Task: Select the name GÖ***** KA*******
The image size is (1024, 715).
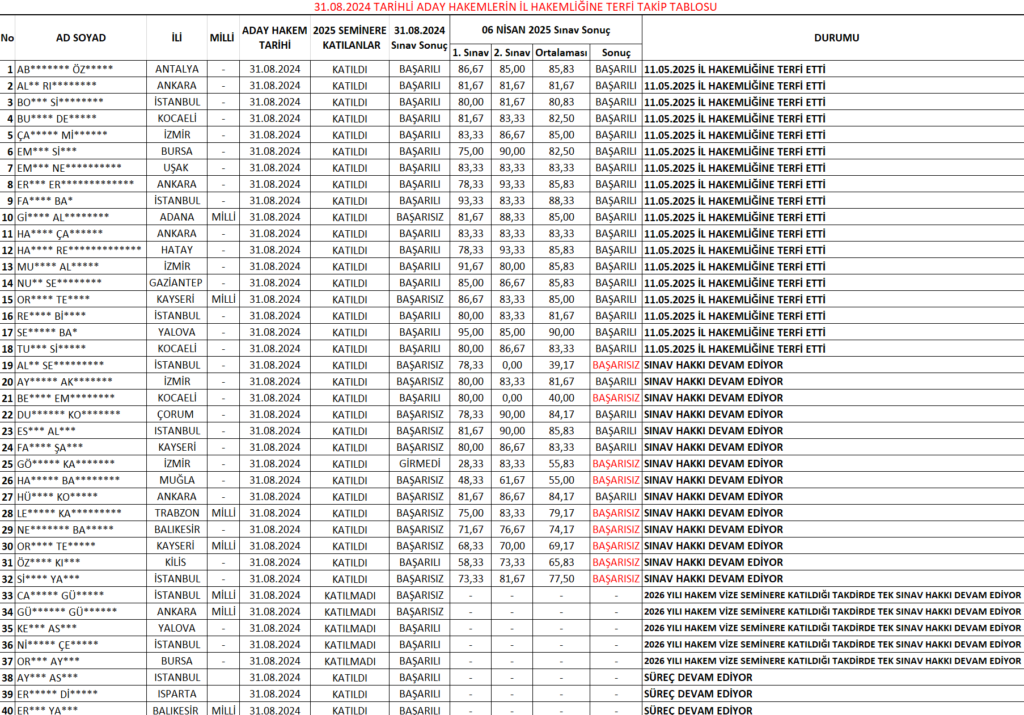Action: point(66,464)
